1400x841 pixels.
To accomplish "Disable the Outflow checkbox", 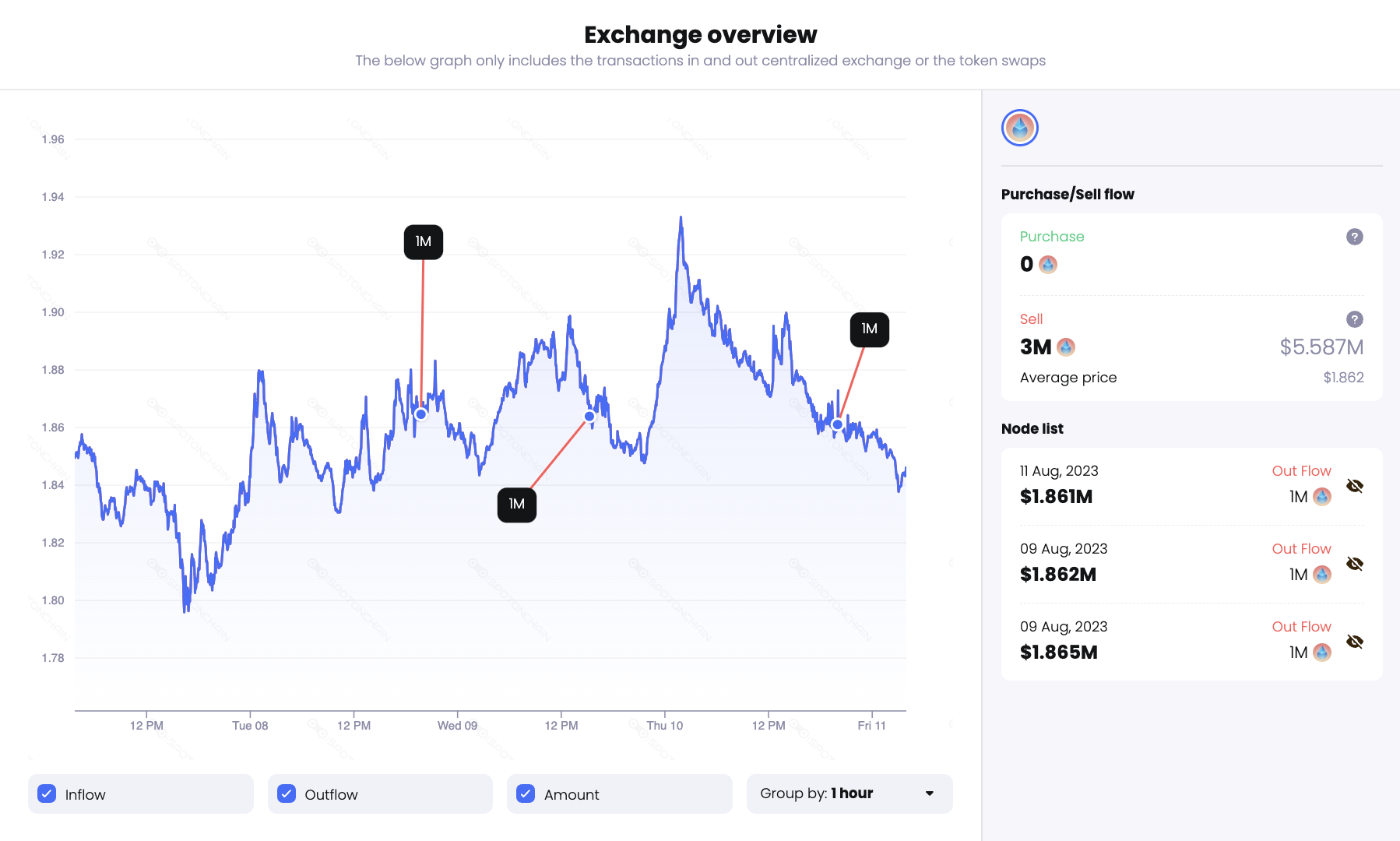I will tap(286, 793).
